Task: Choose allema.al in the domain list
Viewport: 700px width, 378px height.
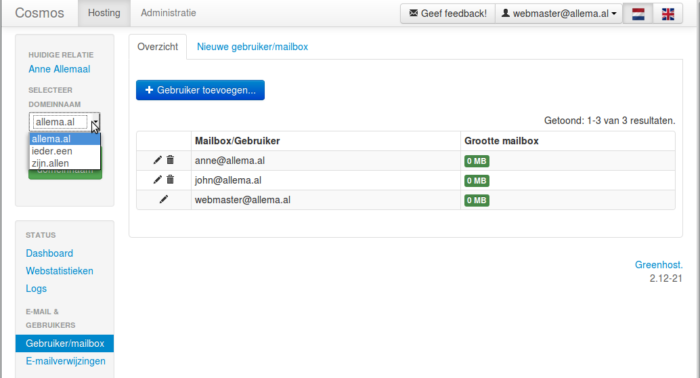Action: (65, 139)
